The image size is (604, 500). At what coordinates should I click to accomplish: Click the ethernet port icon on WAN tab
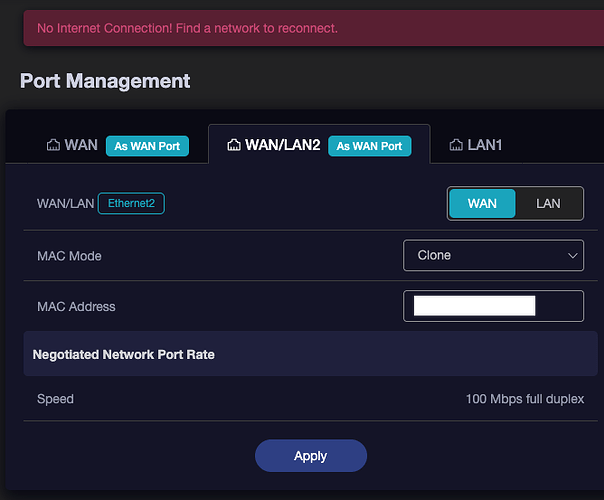click(53, 146)
